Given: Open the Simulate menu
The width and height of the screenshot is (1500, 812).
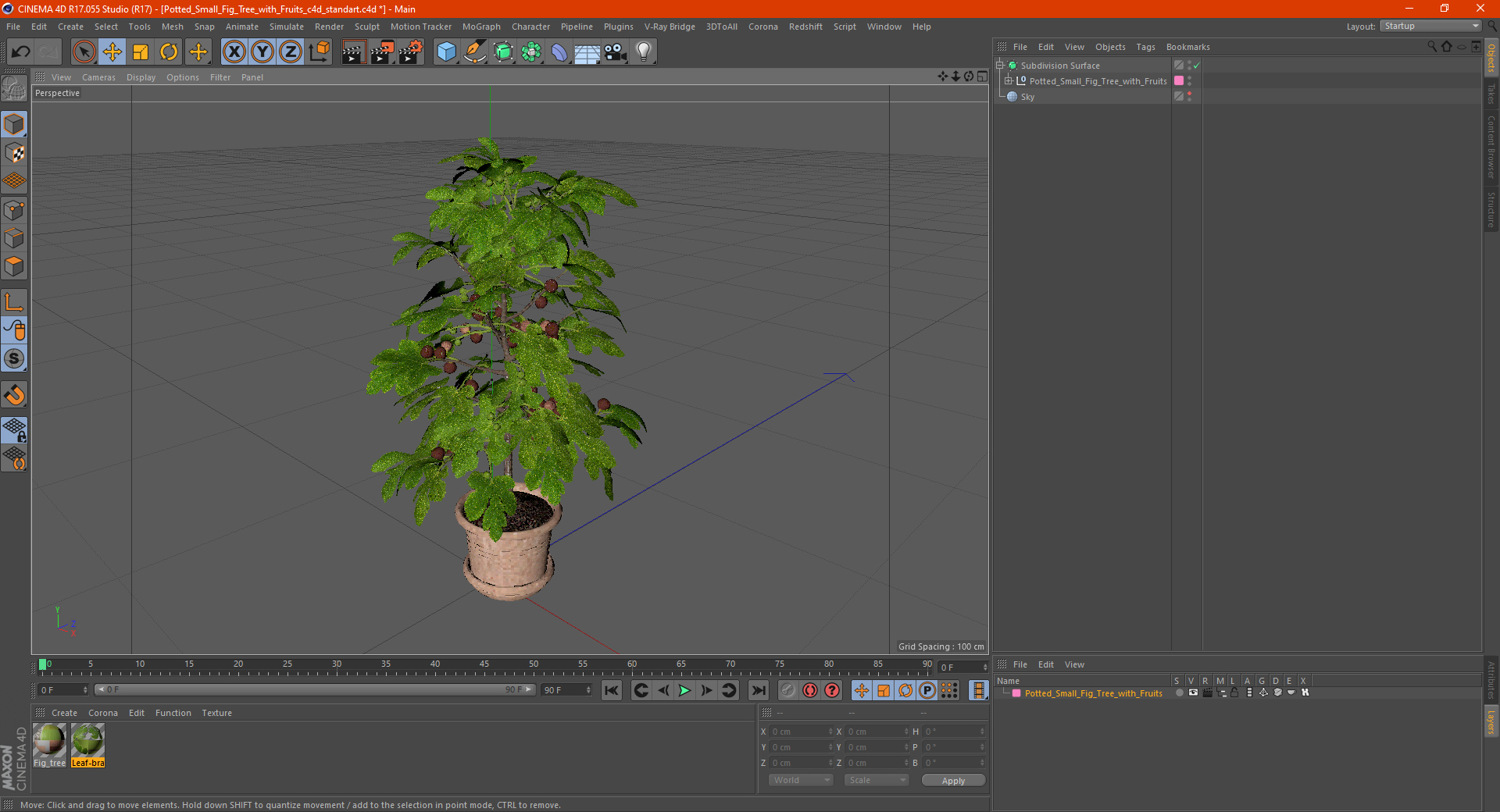Looking at the screenshot, I should coord(287,27).
